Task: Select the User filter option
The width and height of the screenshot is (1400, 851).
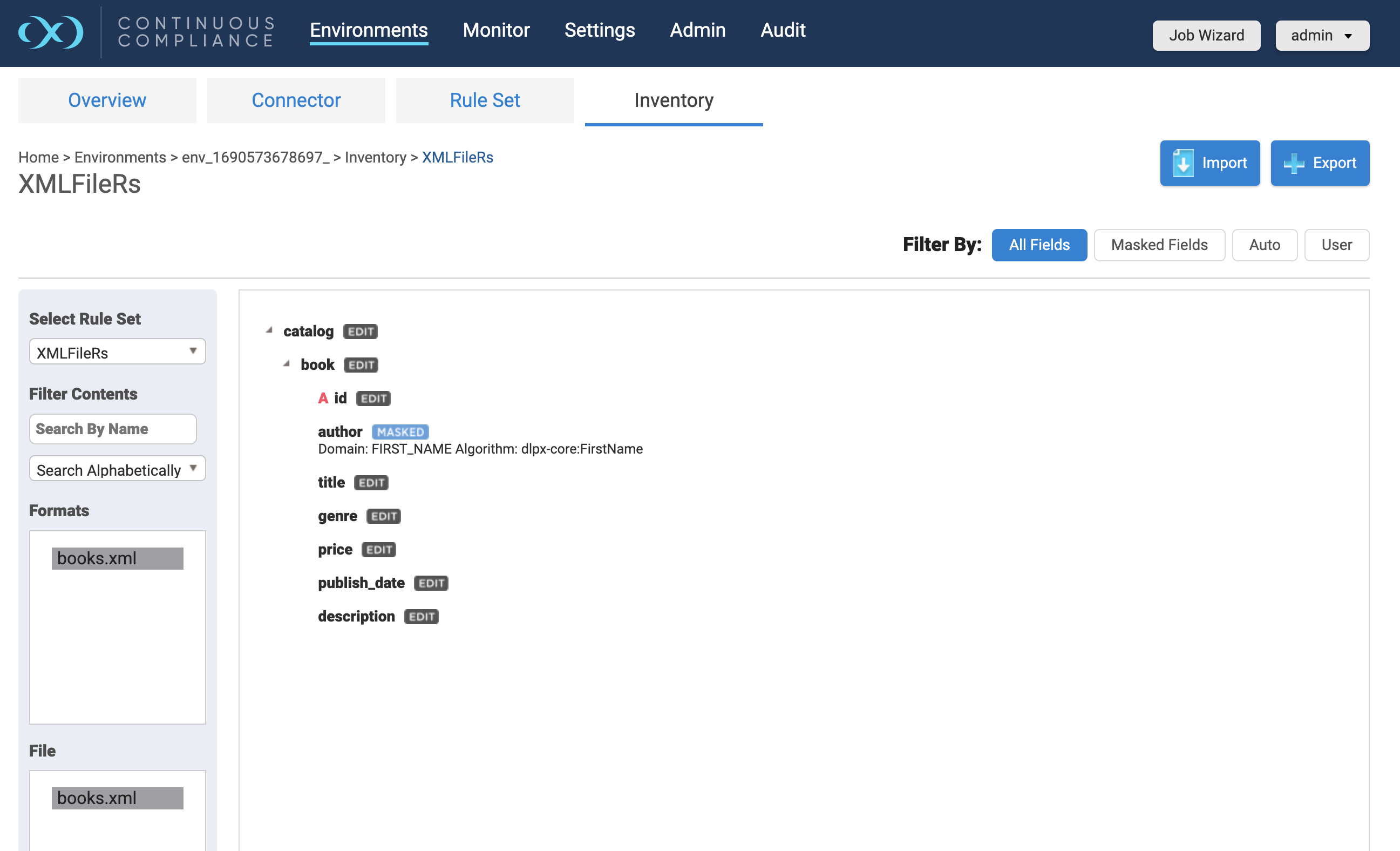Action: (1336, 245)
